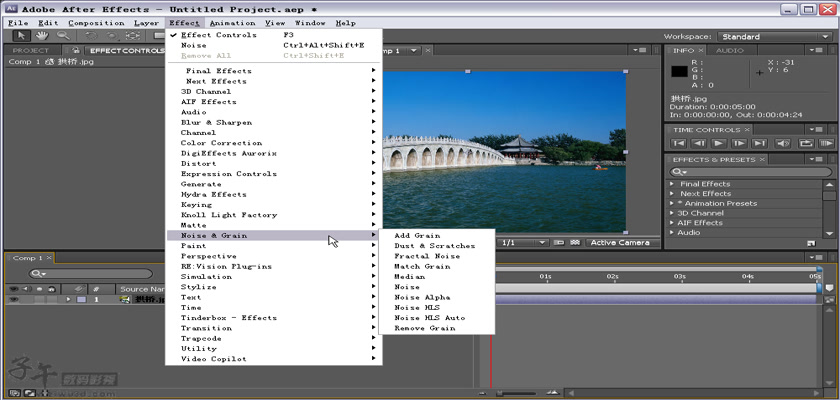This screenshot has height=400, width=840.
Task: Click the composition marker bin icon
Action: (x=830, y=288)
